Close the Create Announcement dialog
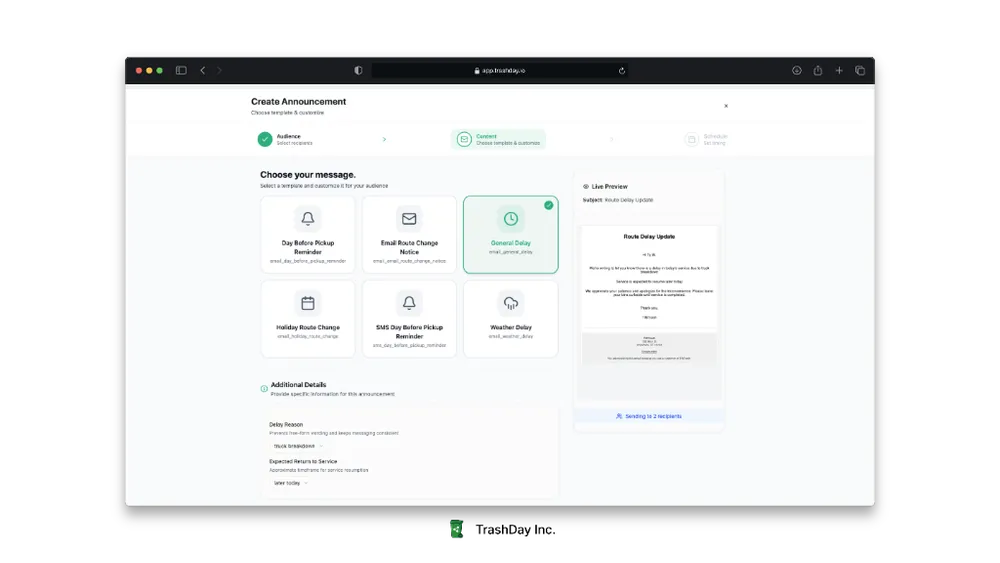The width and height of the screenshot is (1000, 563). (x=726, y=106)
